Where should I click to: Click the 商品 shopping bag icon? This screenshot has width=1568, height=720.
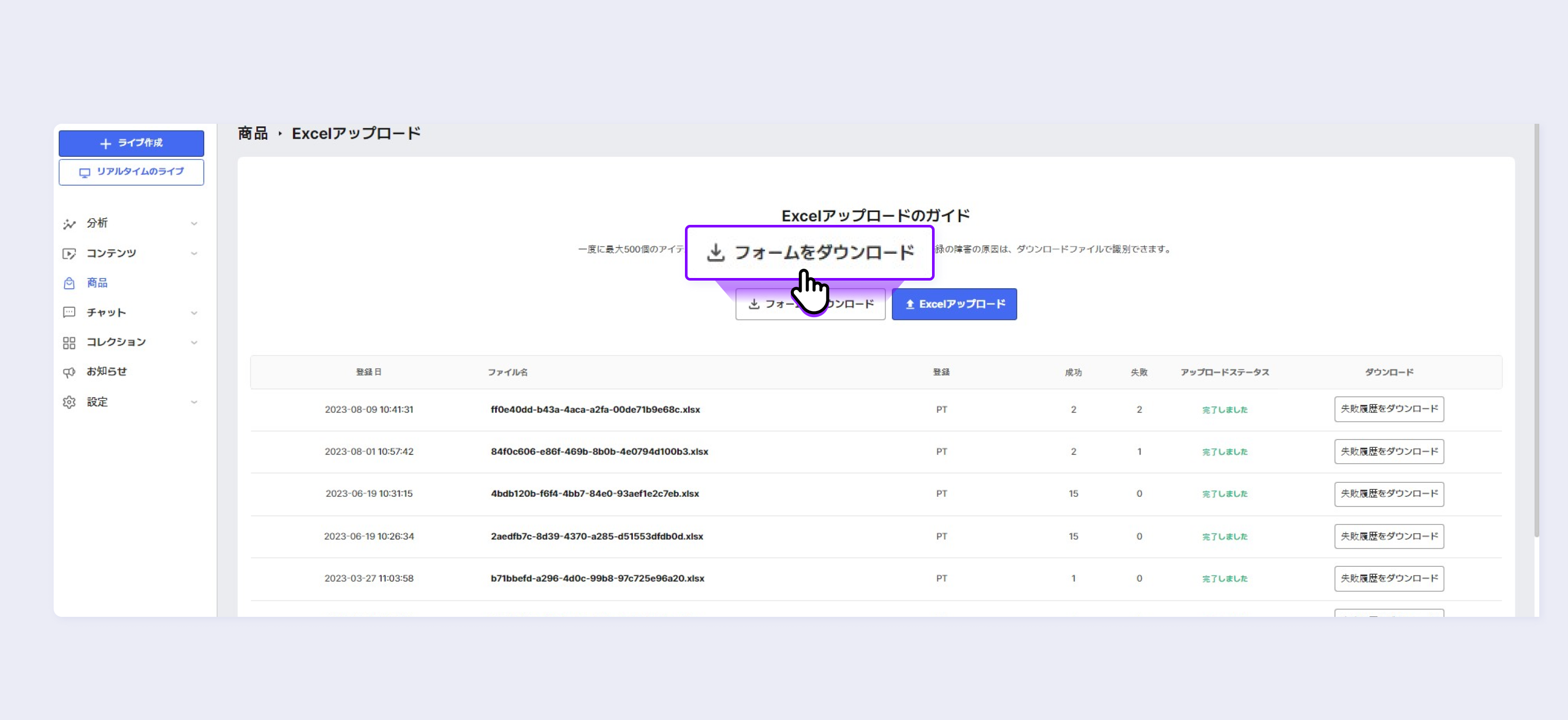coord(70,283)
